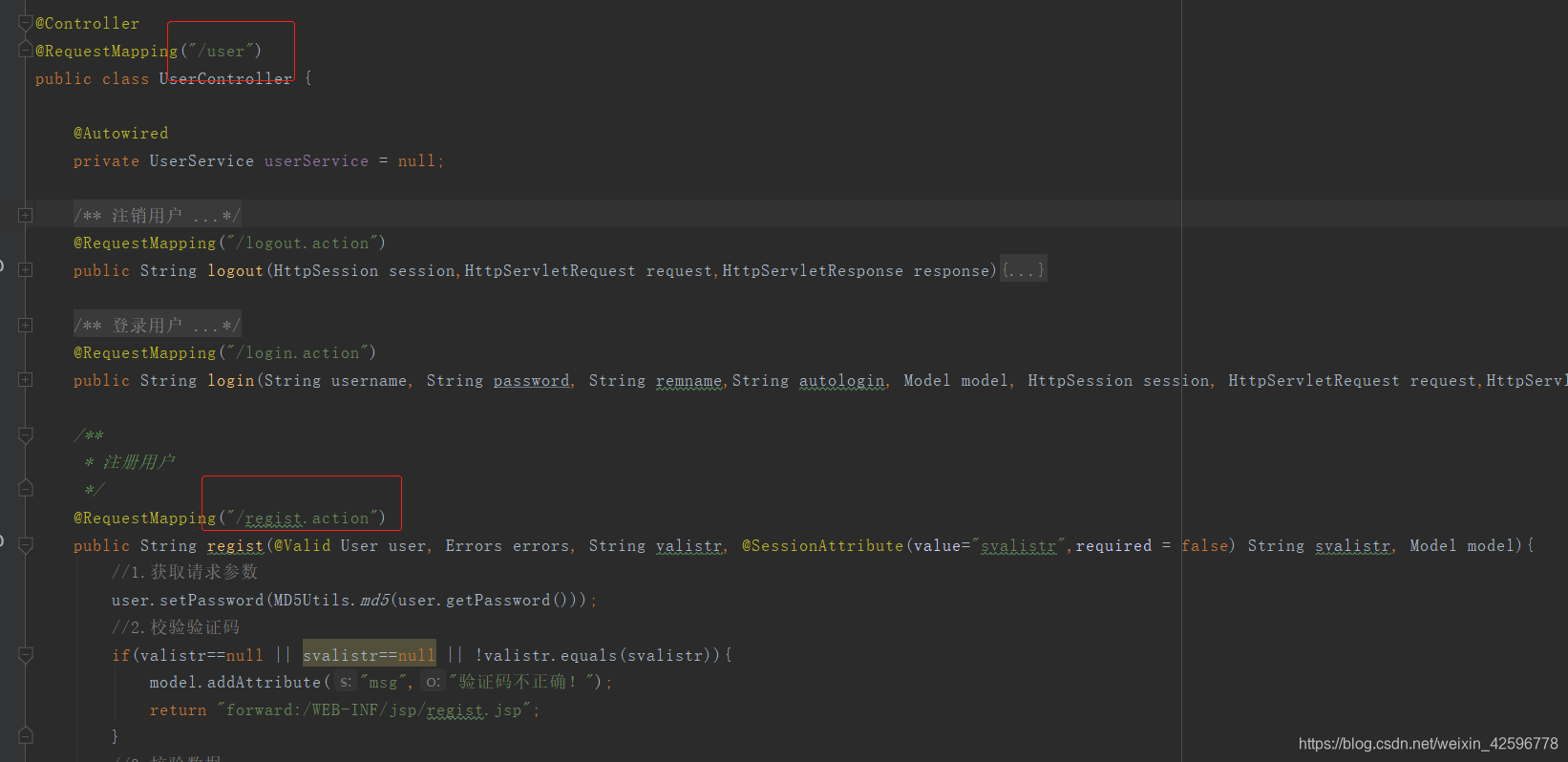Viewport: 1568px width, 762px height.
Task: Expand the folded logout method gutter marker
Action: (26, 270)
